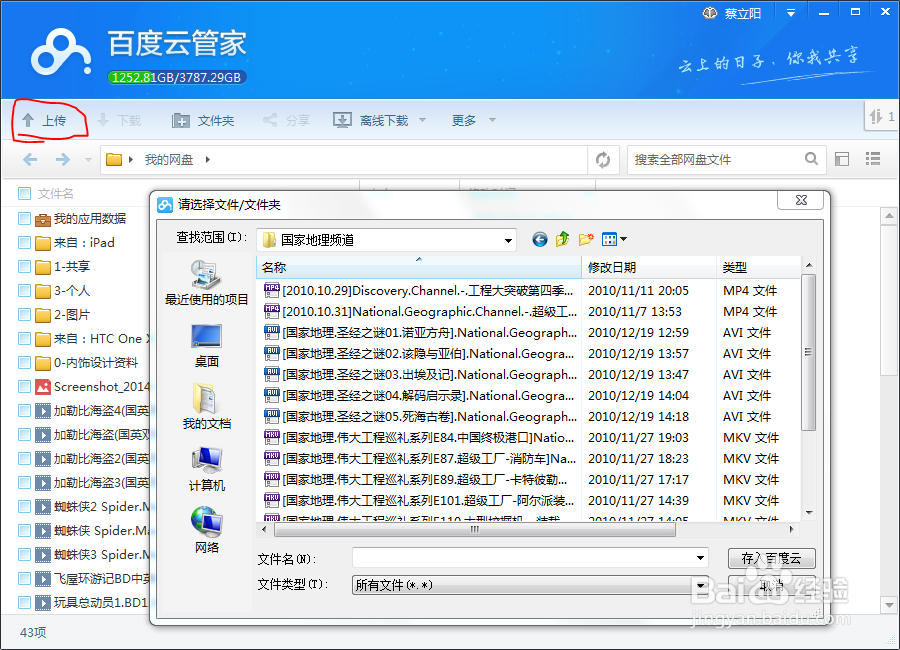Click the Baidu Cloud logo icon
900x650 pixels.
point(60,50)
